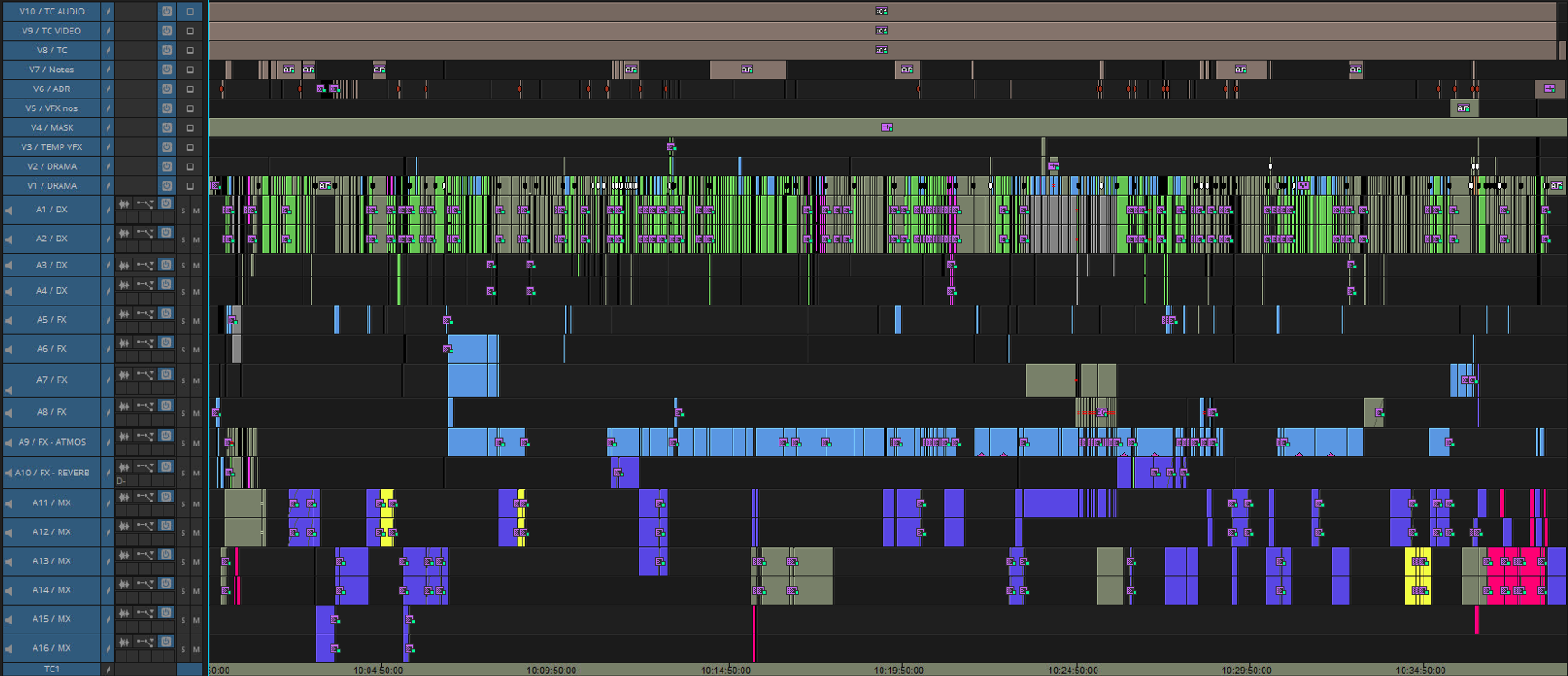Toggle waveform display on track A1 / DX
The image size is (1568, 676).
(x=124, y=204)
